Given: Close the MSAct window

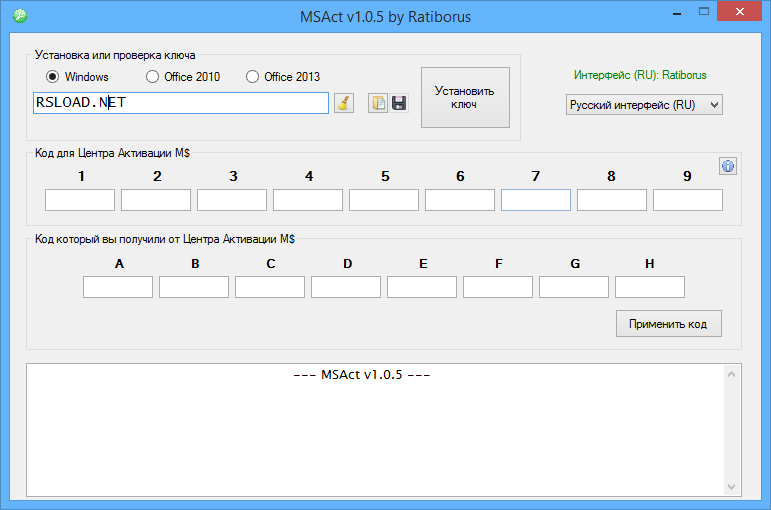Looking at the screenshot, I should click(740, 12).
